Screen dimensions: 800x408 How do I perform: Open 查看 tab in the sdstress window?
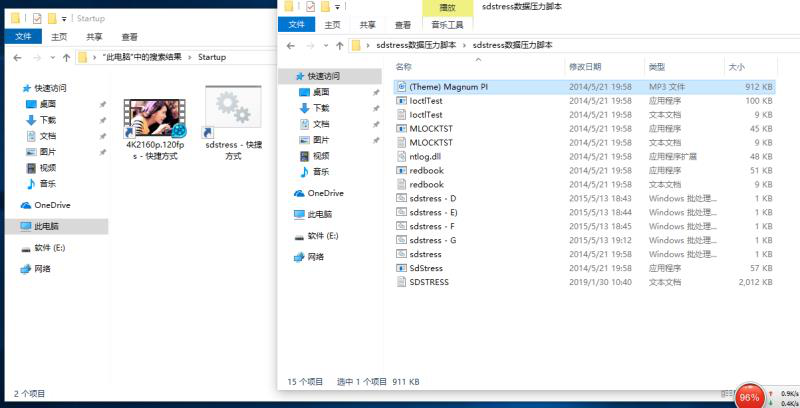click(403, 24)
